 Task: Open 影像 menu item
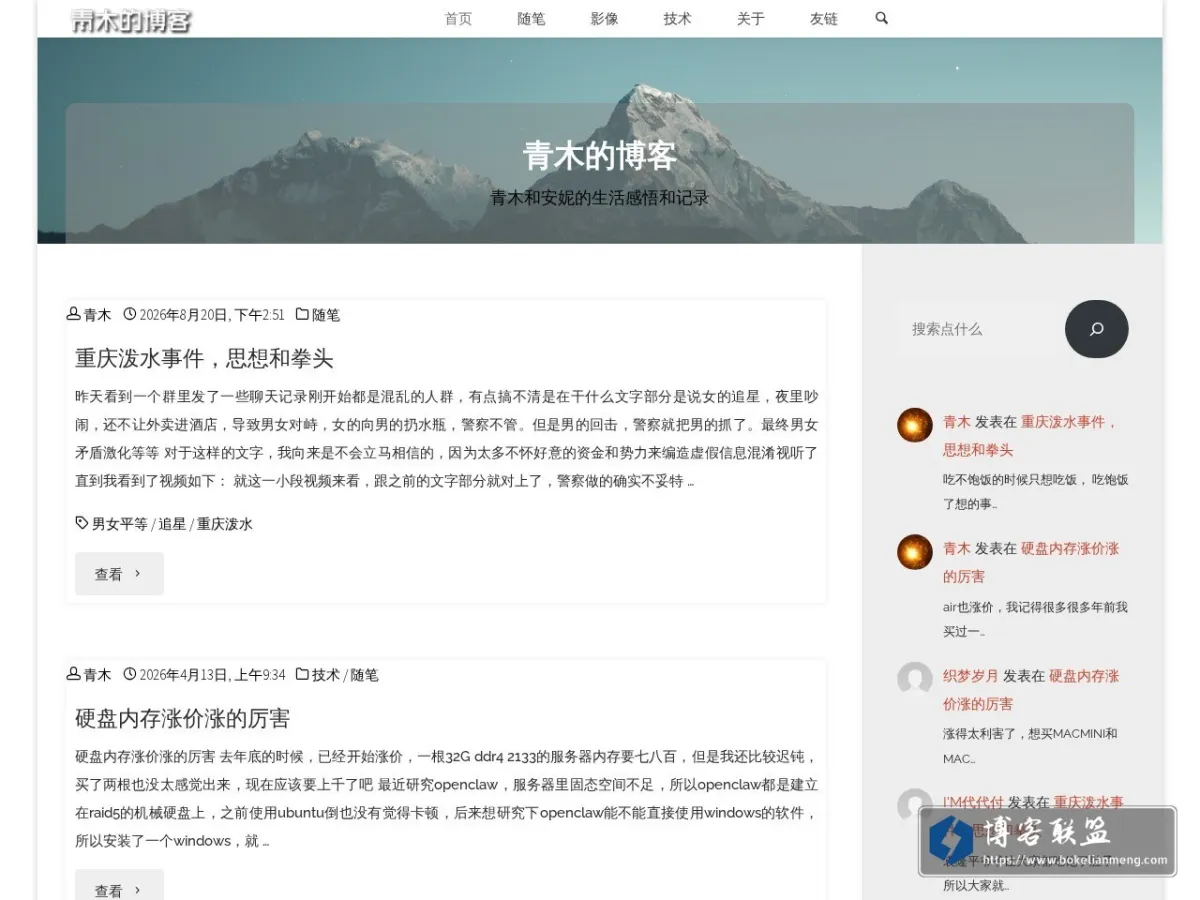point(604,19)
